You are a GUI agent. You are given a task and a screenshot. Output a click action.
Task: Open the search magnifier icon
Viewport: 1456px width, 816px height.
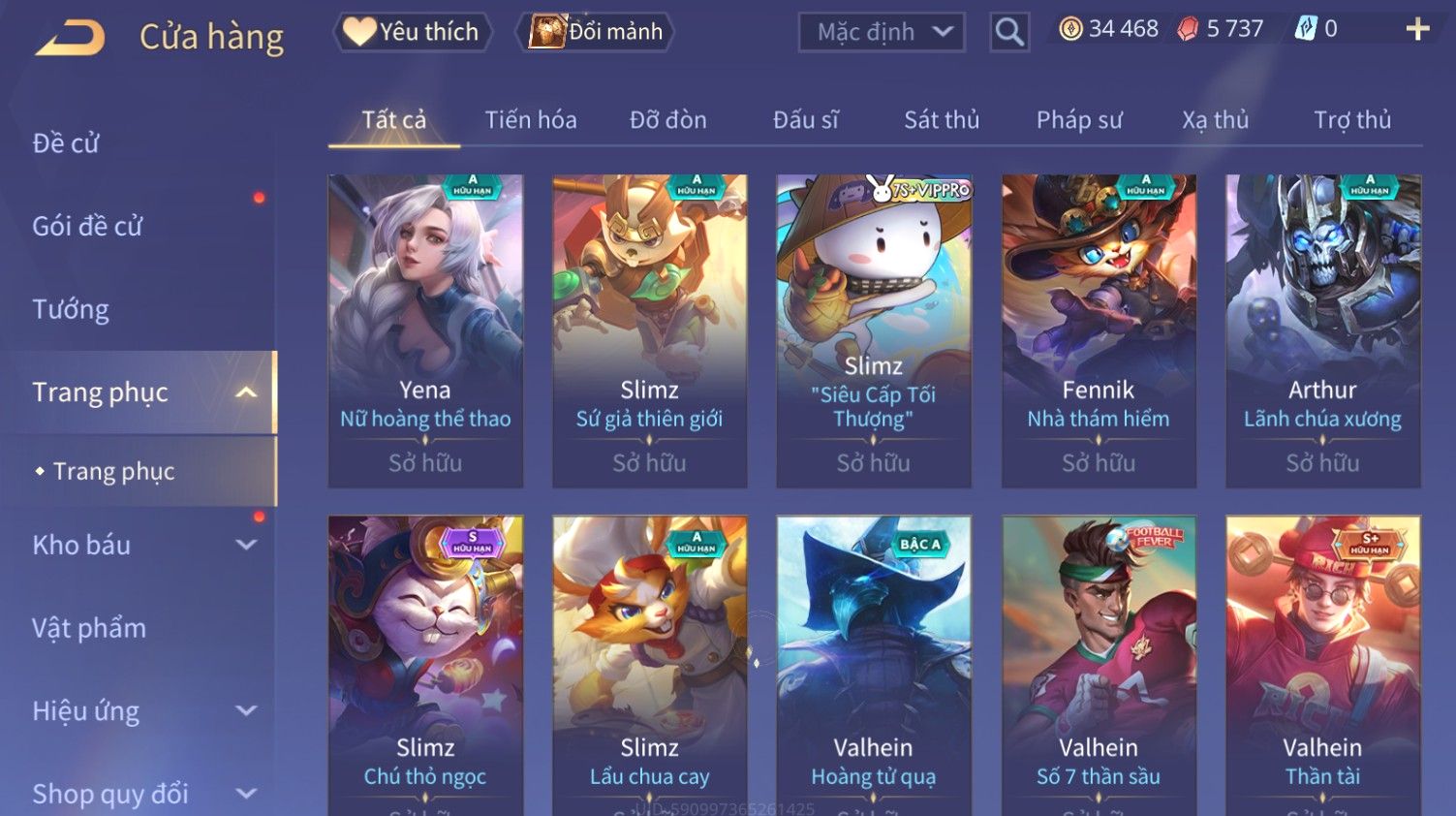click(1008, 33)
